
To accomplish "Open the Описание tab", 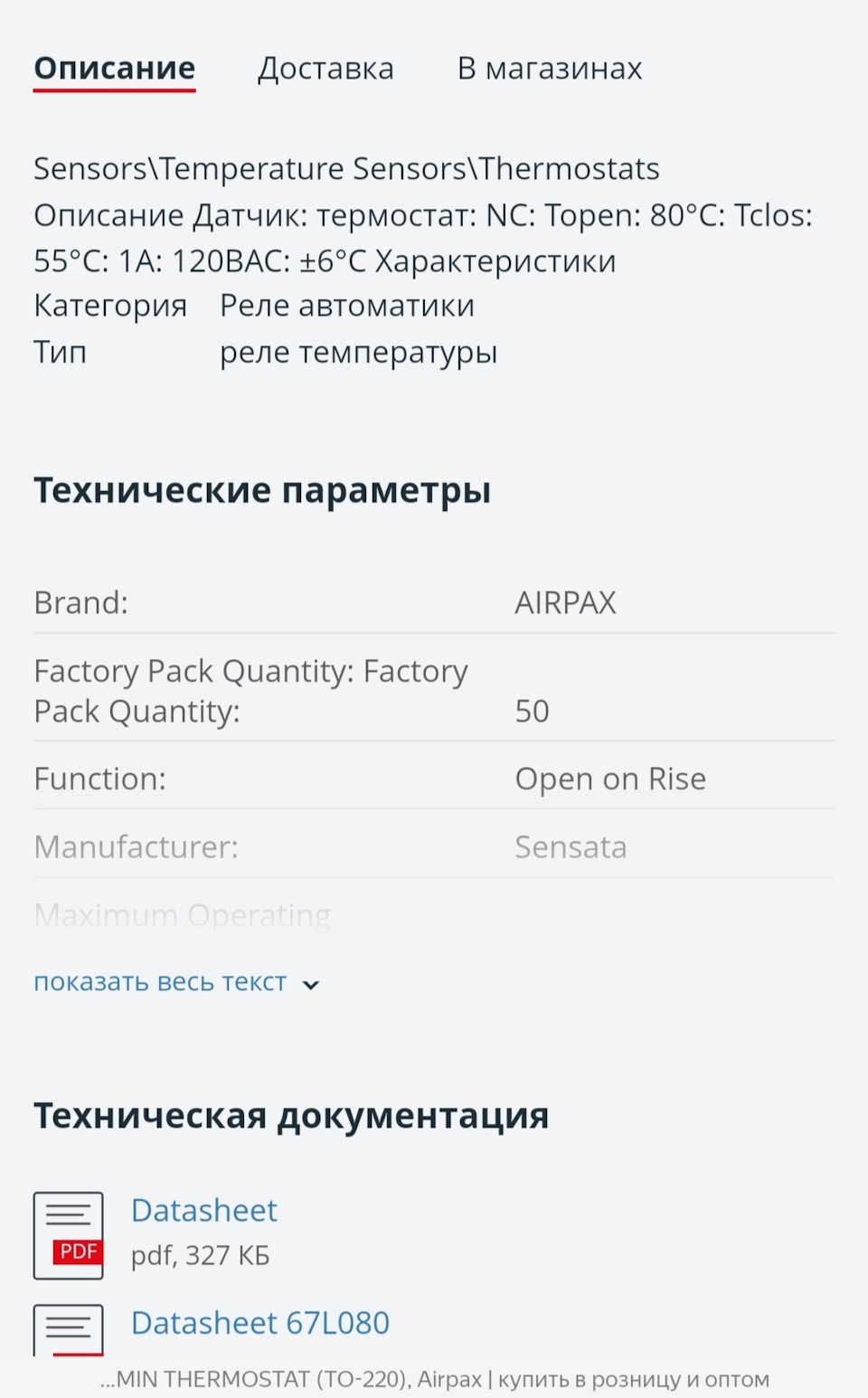I will click(x=115, y=69).
